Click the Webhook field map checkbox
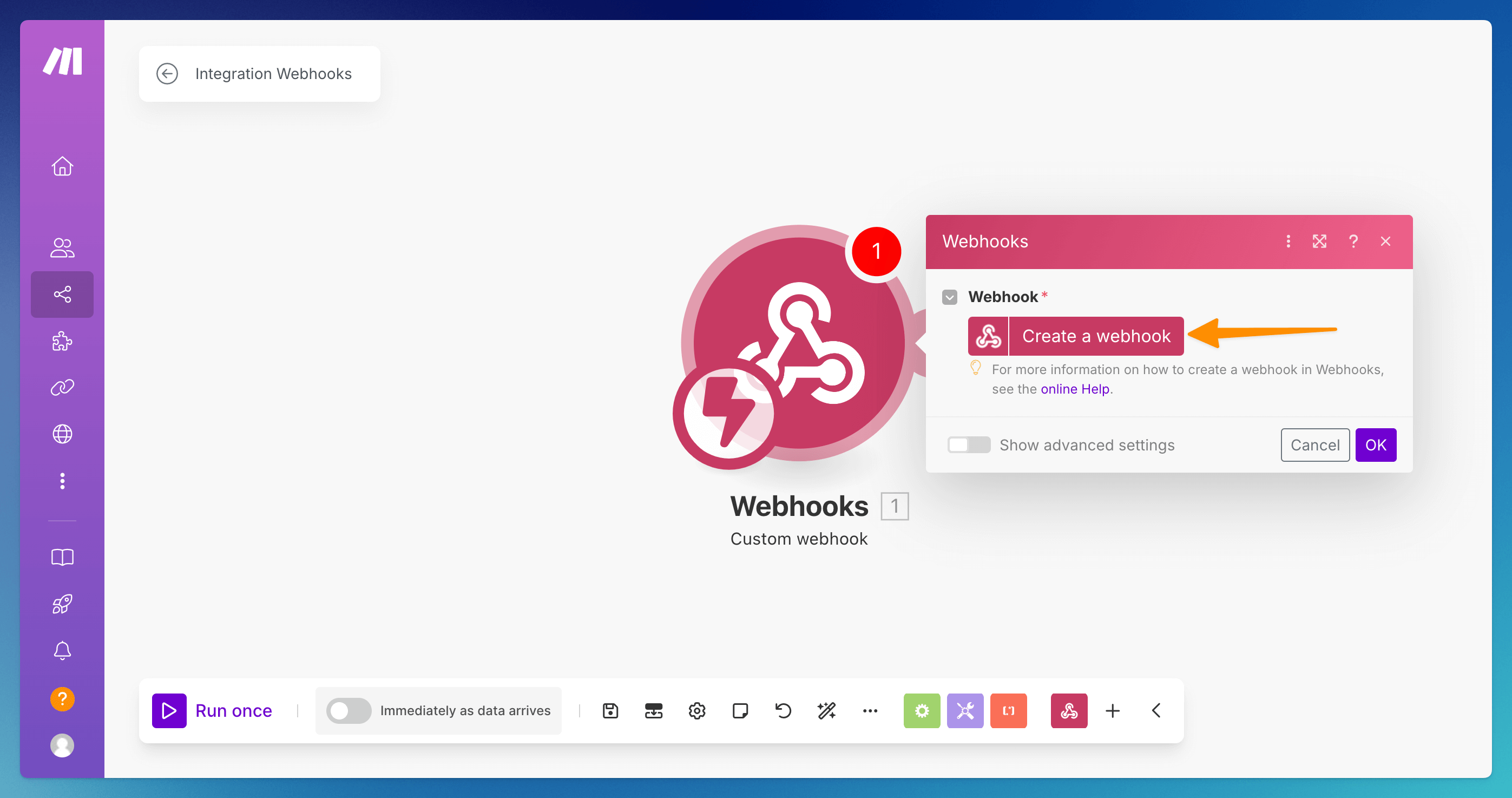 point(950,297)
